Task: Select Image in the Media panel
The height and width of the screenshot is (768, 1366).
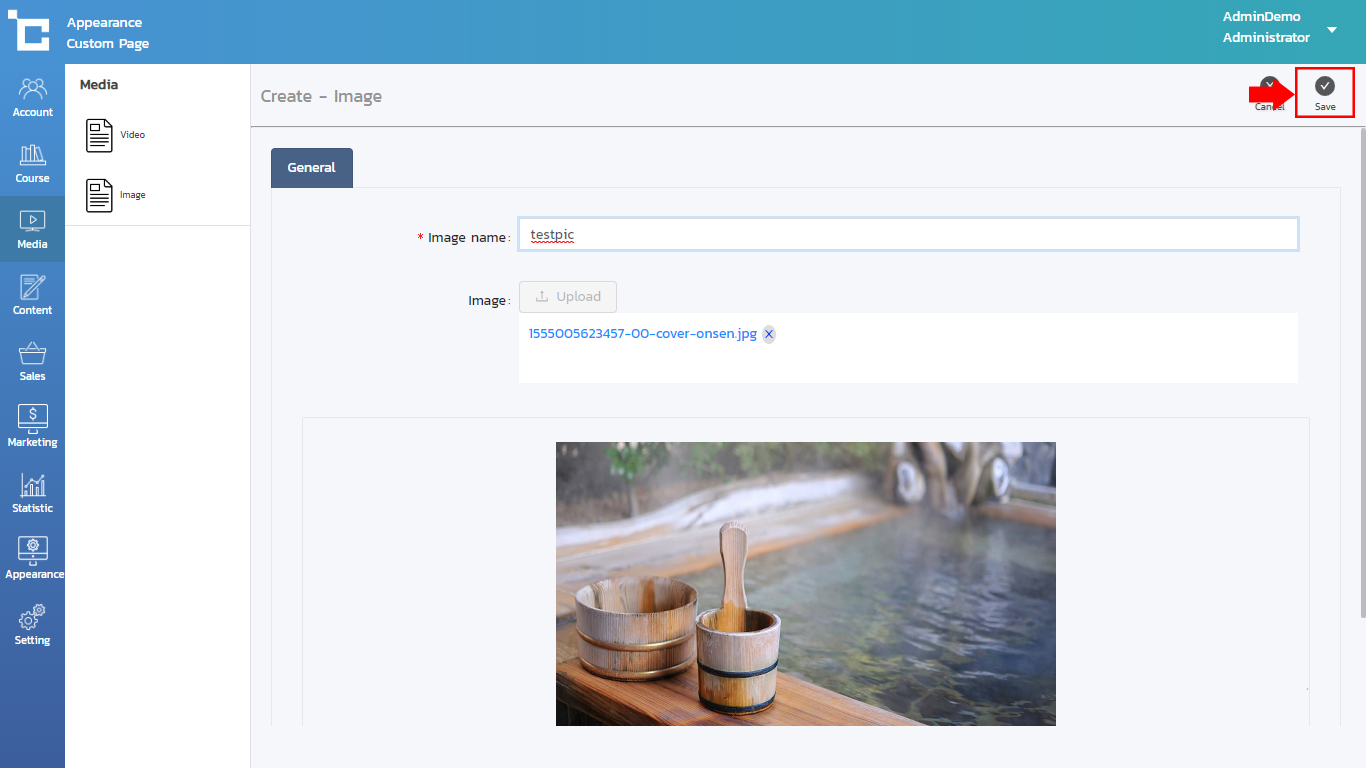Action: coord(115,195)
